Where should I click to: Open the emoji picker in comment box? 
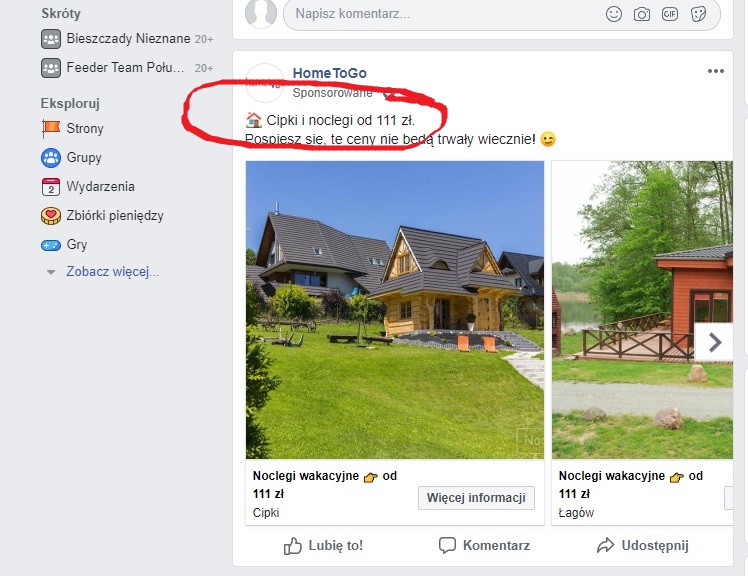[613, 14]
